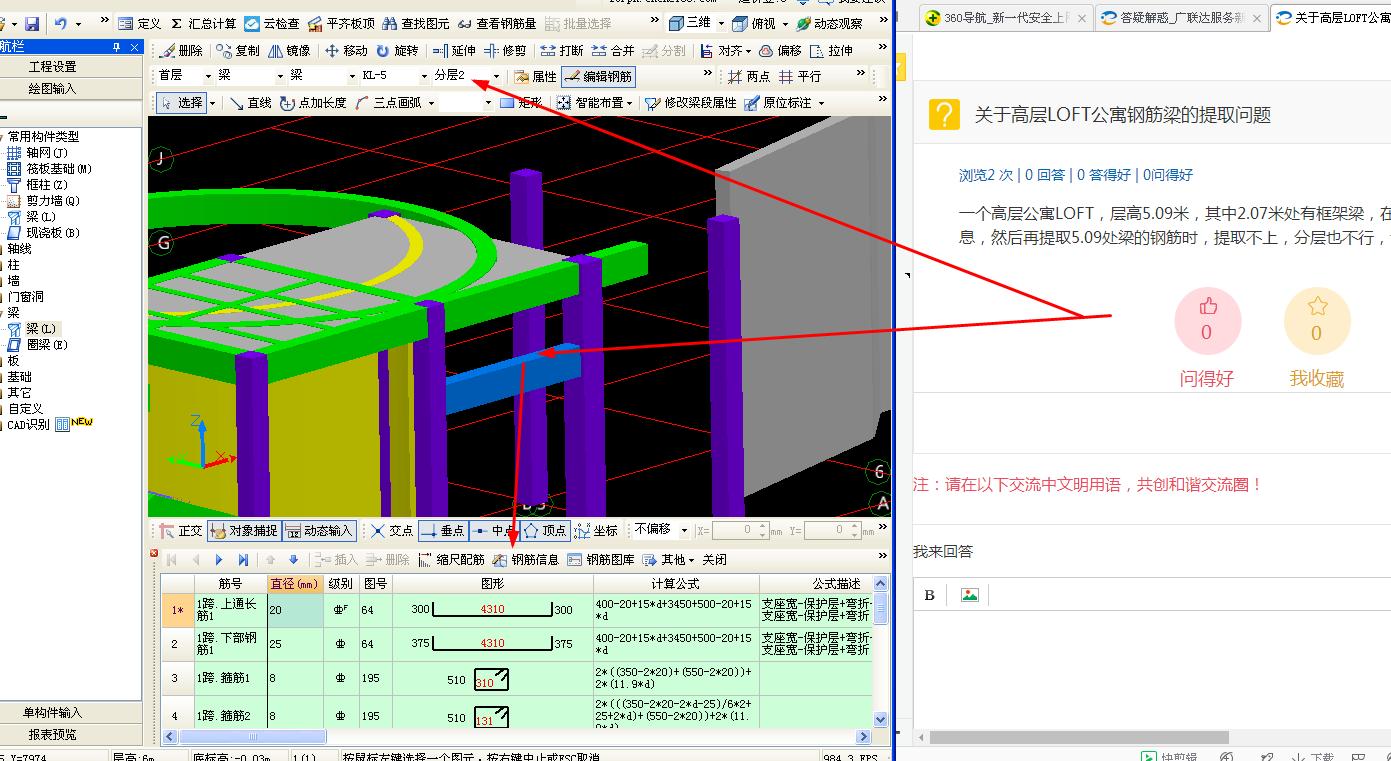1391x761 pixels.
Task: Click 缩尺配筋 scaled reinforcement
Action: (x=451, y=560)
